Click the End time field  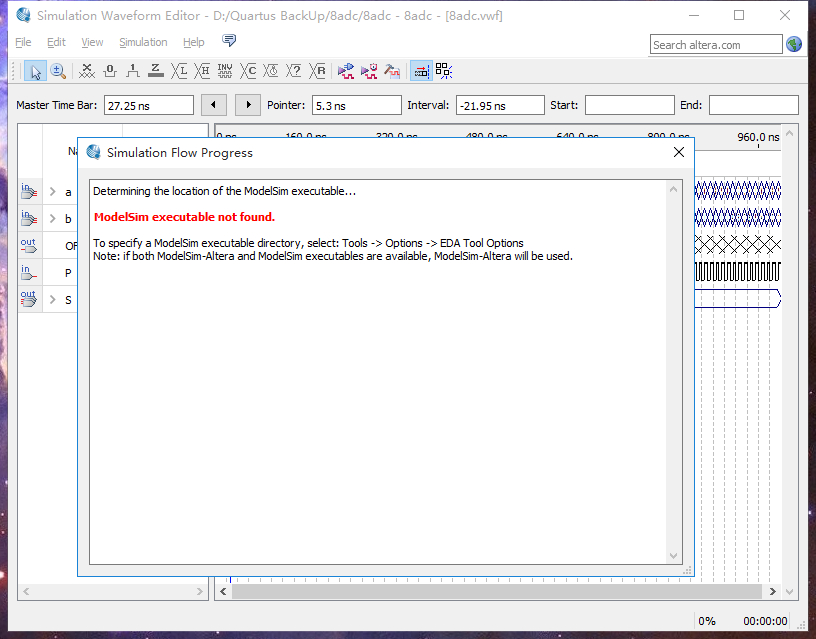754,106
